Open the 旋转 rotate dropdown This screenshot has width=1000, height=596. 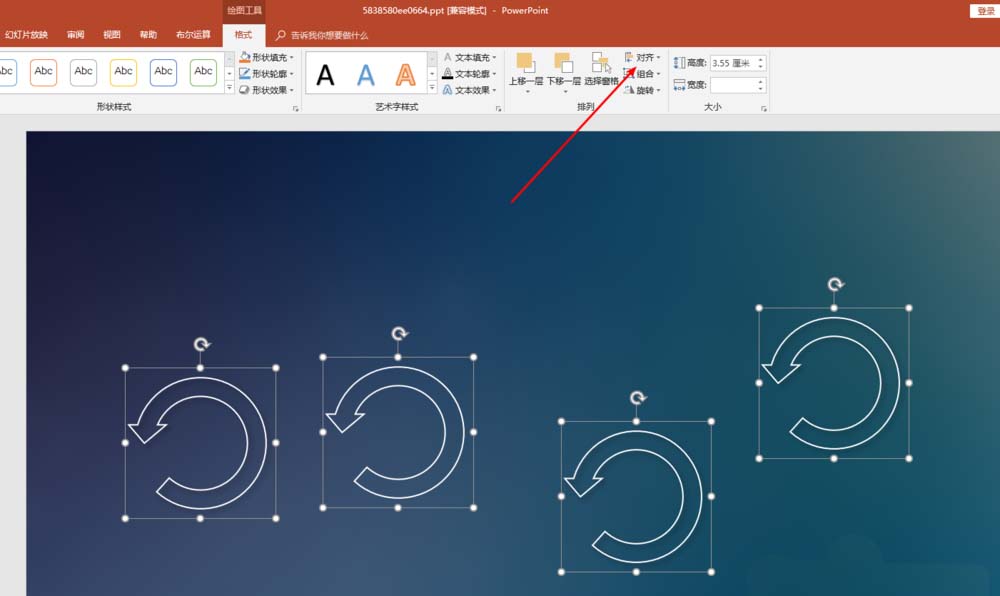pos(642,91)
